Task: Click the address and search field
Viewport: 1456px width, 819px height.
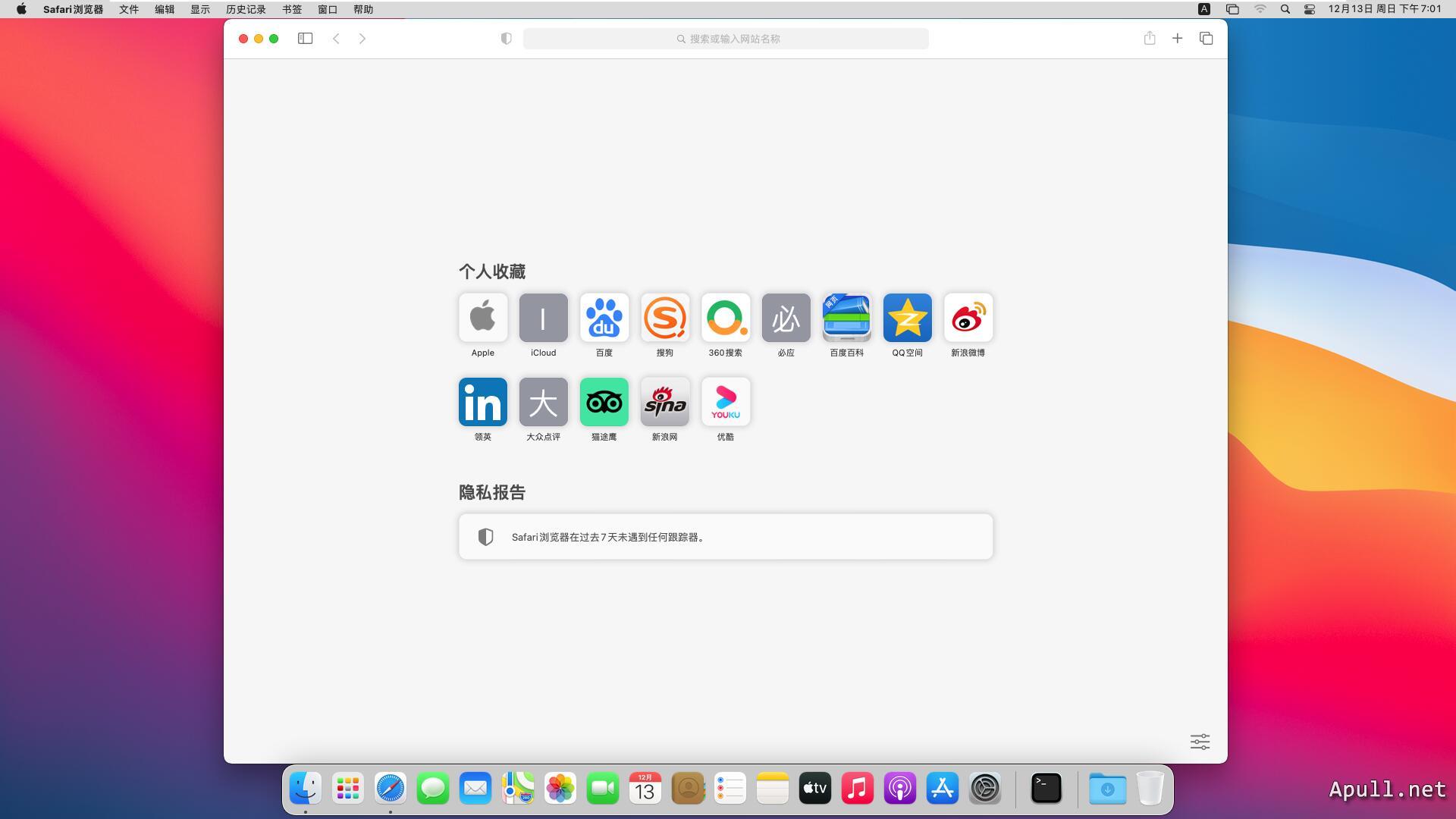Action: pyautogui.click(x=726, y=39)
